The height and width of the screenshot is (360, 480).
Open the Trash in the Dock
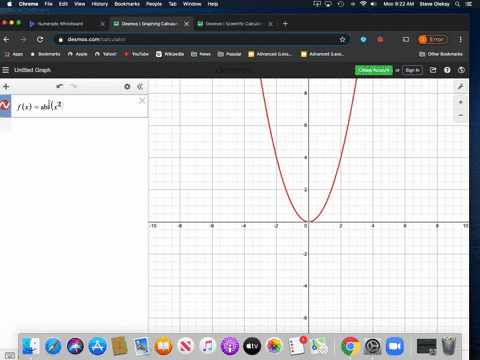449,346
